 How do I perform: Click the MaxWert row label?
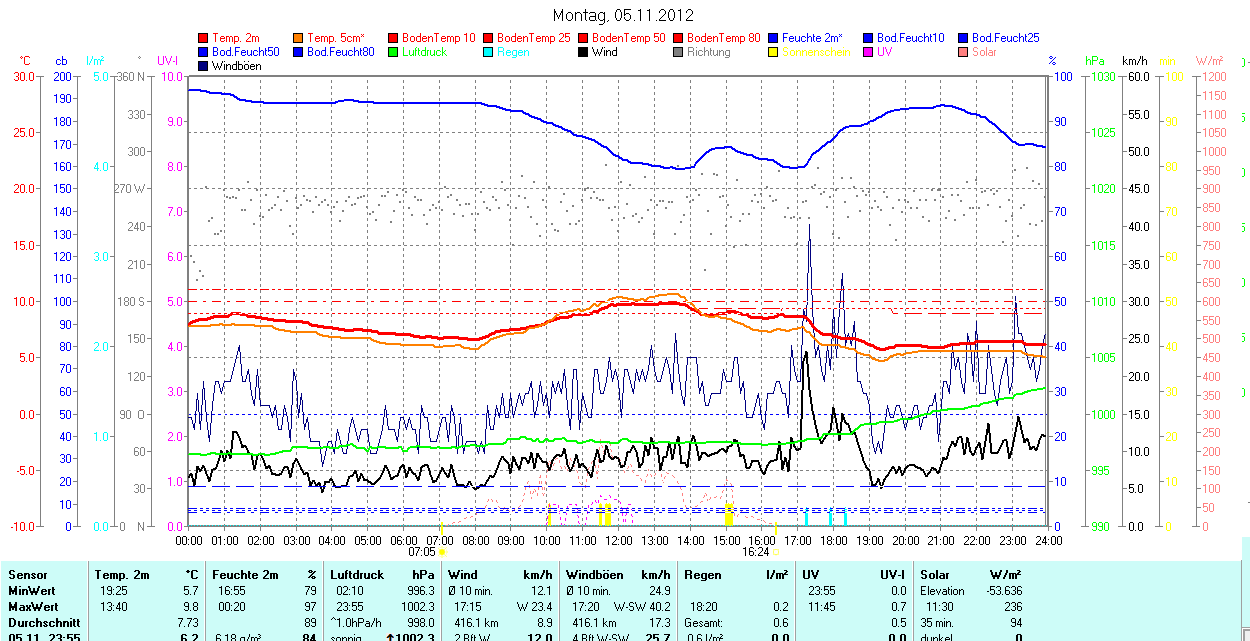pos(33,607)
